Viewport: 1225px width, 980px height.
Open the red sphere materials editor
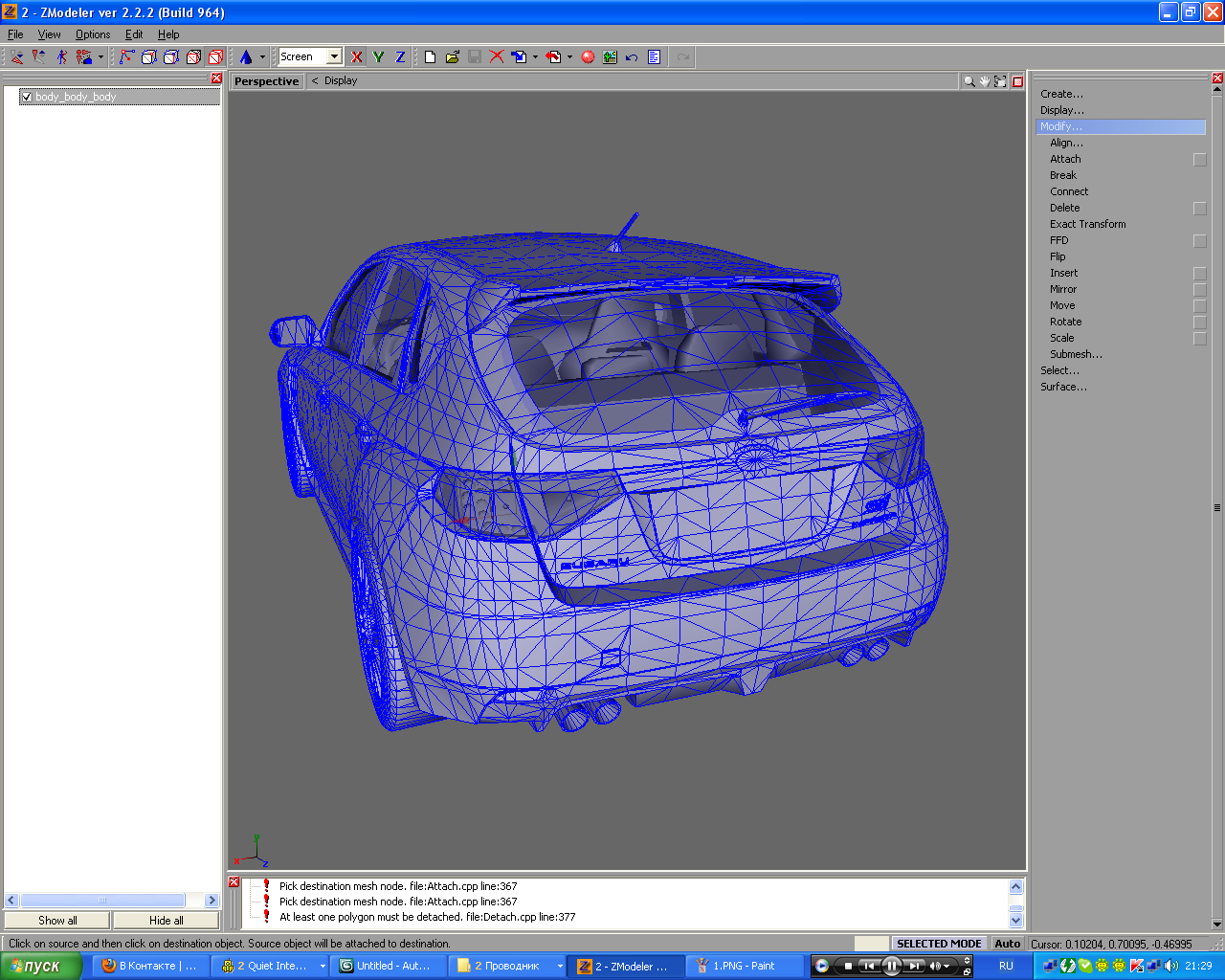pyautogui.click(x=588, y=57)
